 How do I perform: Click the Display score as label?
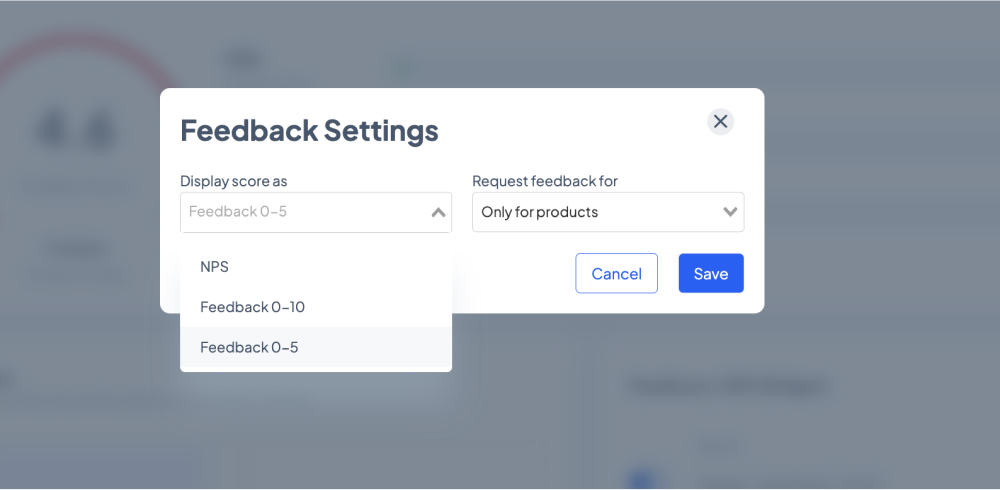(233, 181)
